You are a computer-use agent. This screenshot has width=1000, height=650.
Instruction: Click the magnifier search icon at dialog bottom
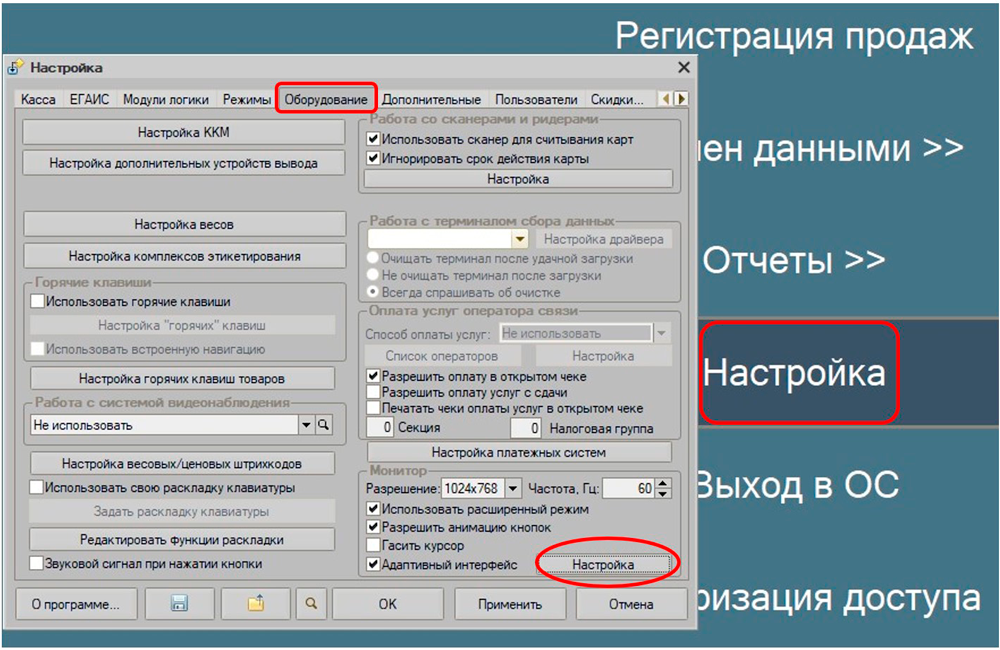coord(312,604)
